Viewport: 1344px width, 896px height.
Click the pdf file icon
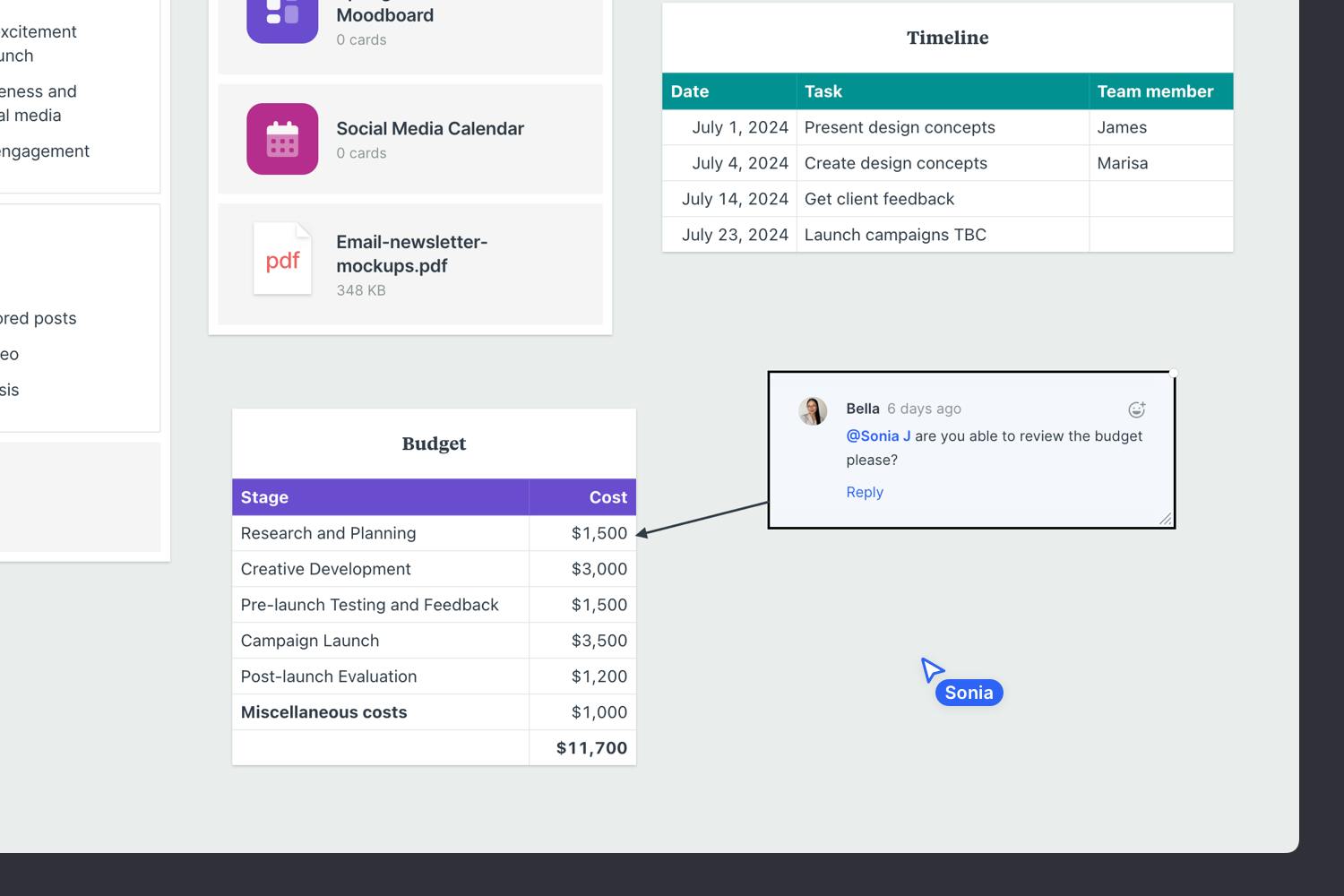[282, 260]
